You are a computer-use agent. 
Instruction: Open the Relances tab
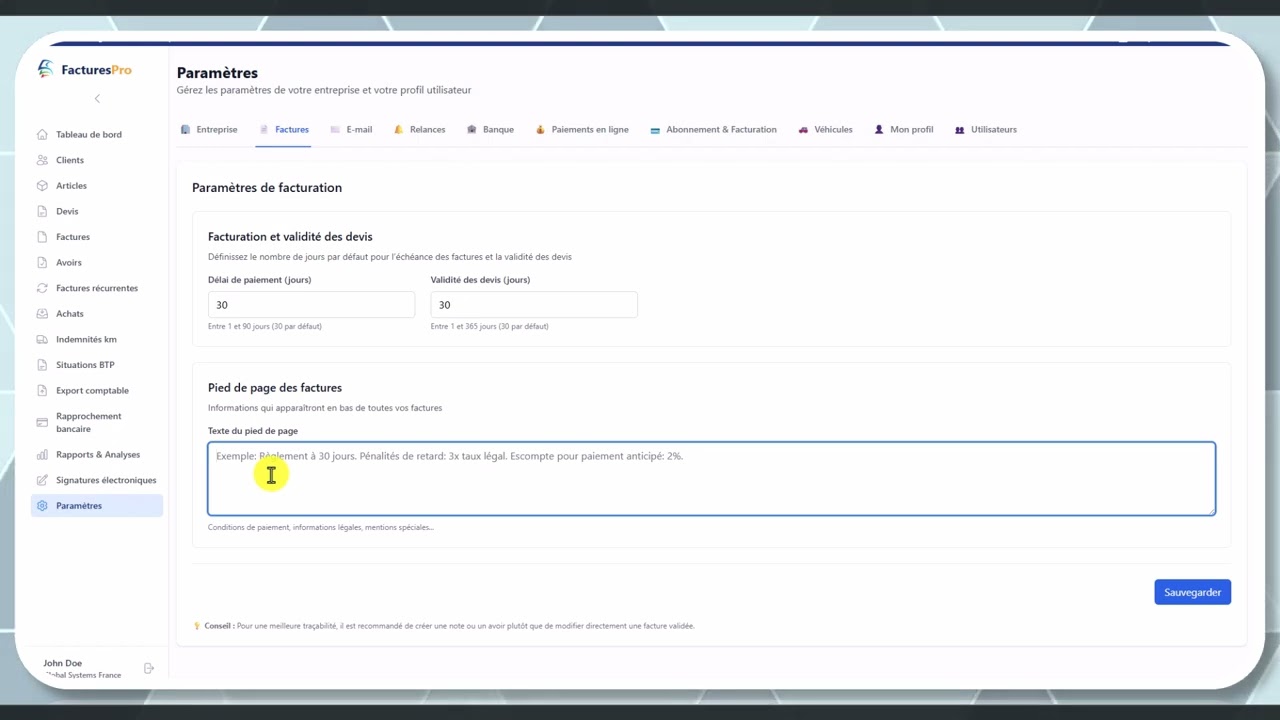[419, 130]
